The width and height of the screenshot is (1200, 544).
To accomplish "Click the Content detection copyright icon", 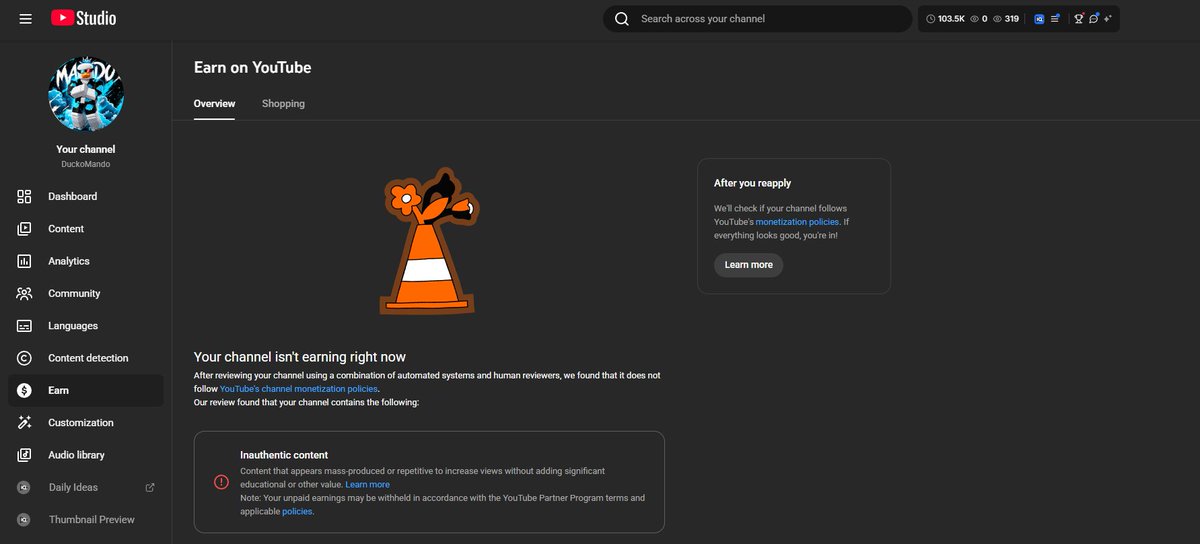I will (25, 358).
